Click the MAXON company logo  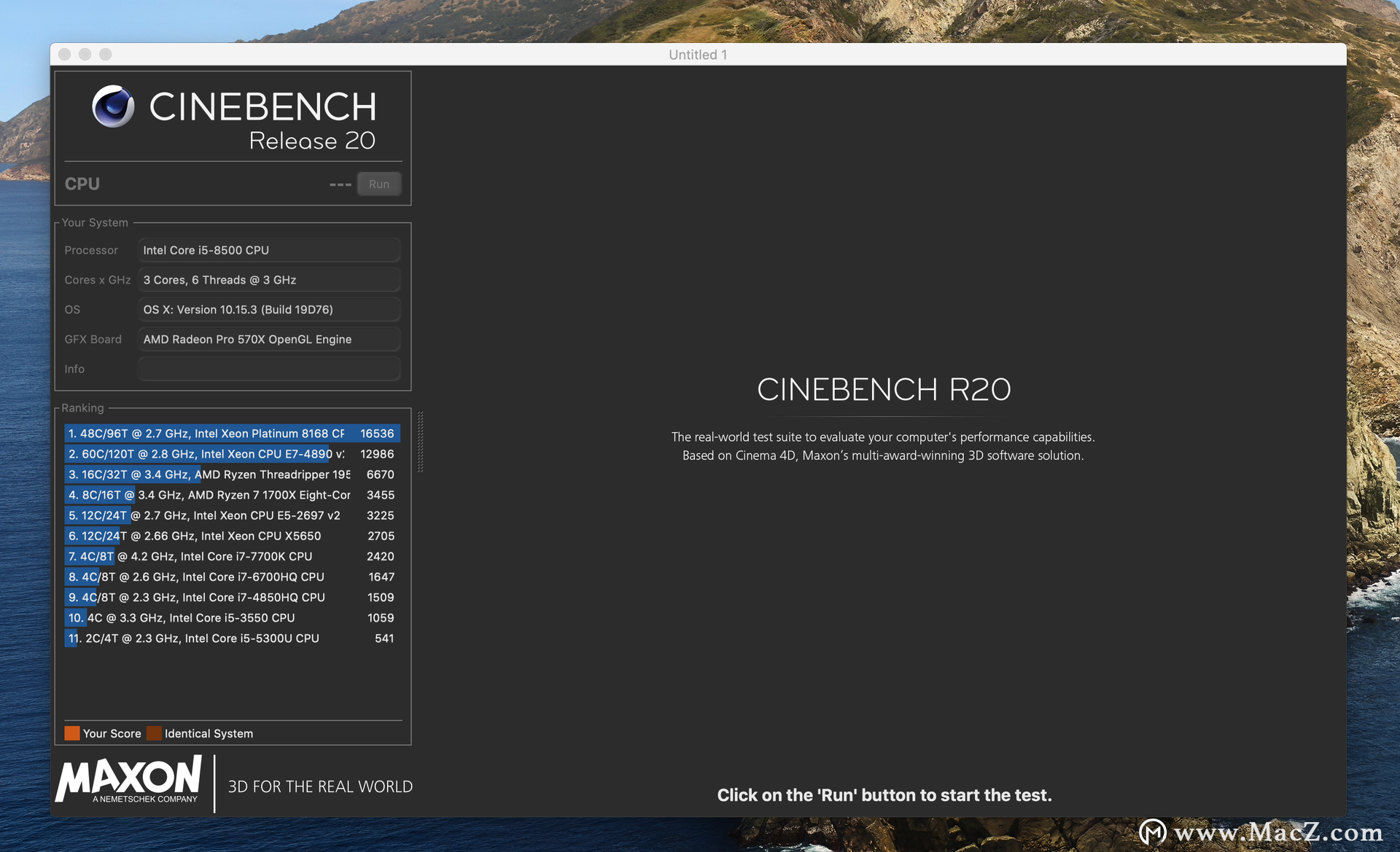[x=129, y=780]
